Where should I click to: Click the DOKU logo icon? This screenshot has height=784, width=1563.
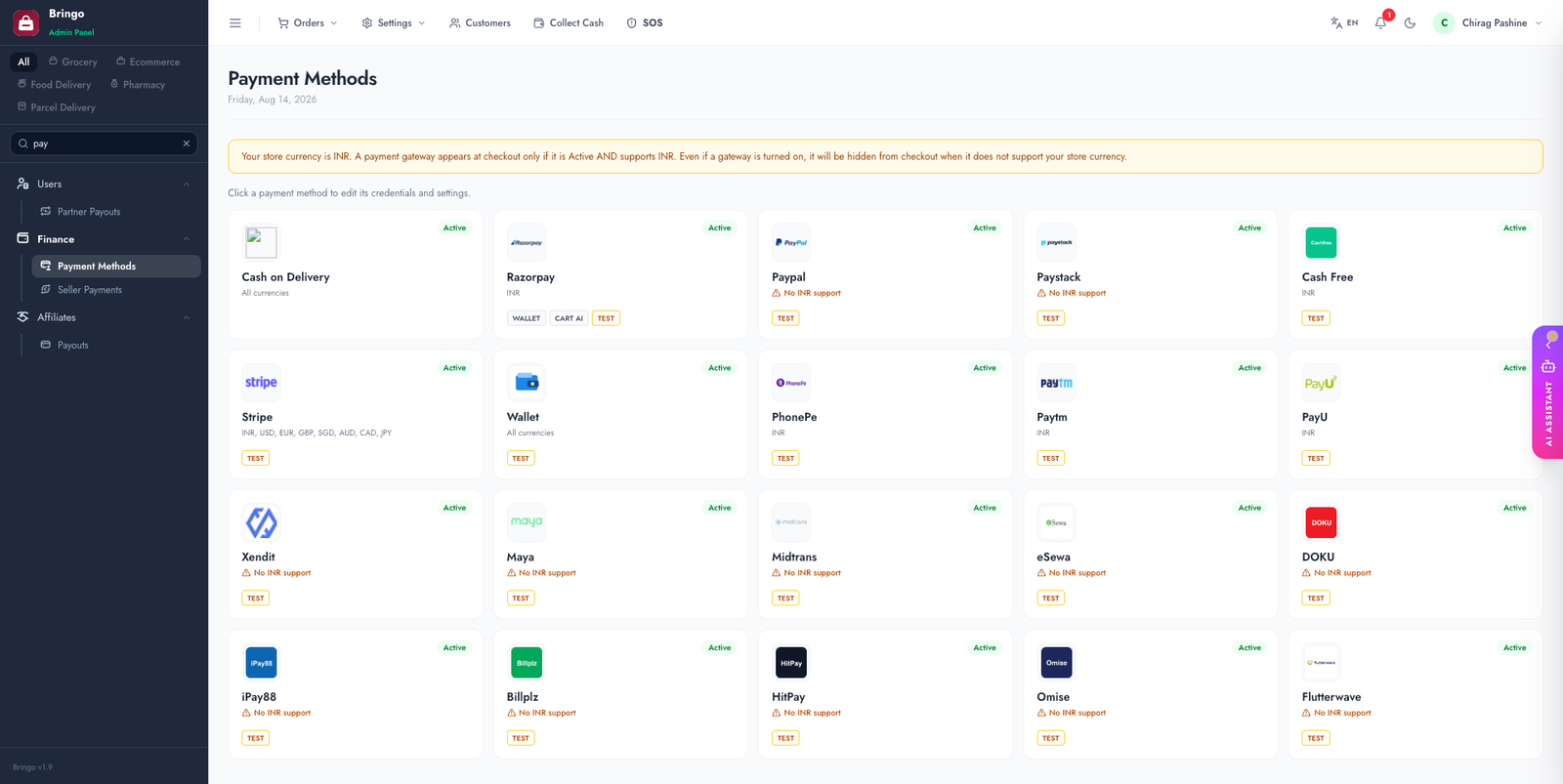pos(1321,522)
